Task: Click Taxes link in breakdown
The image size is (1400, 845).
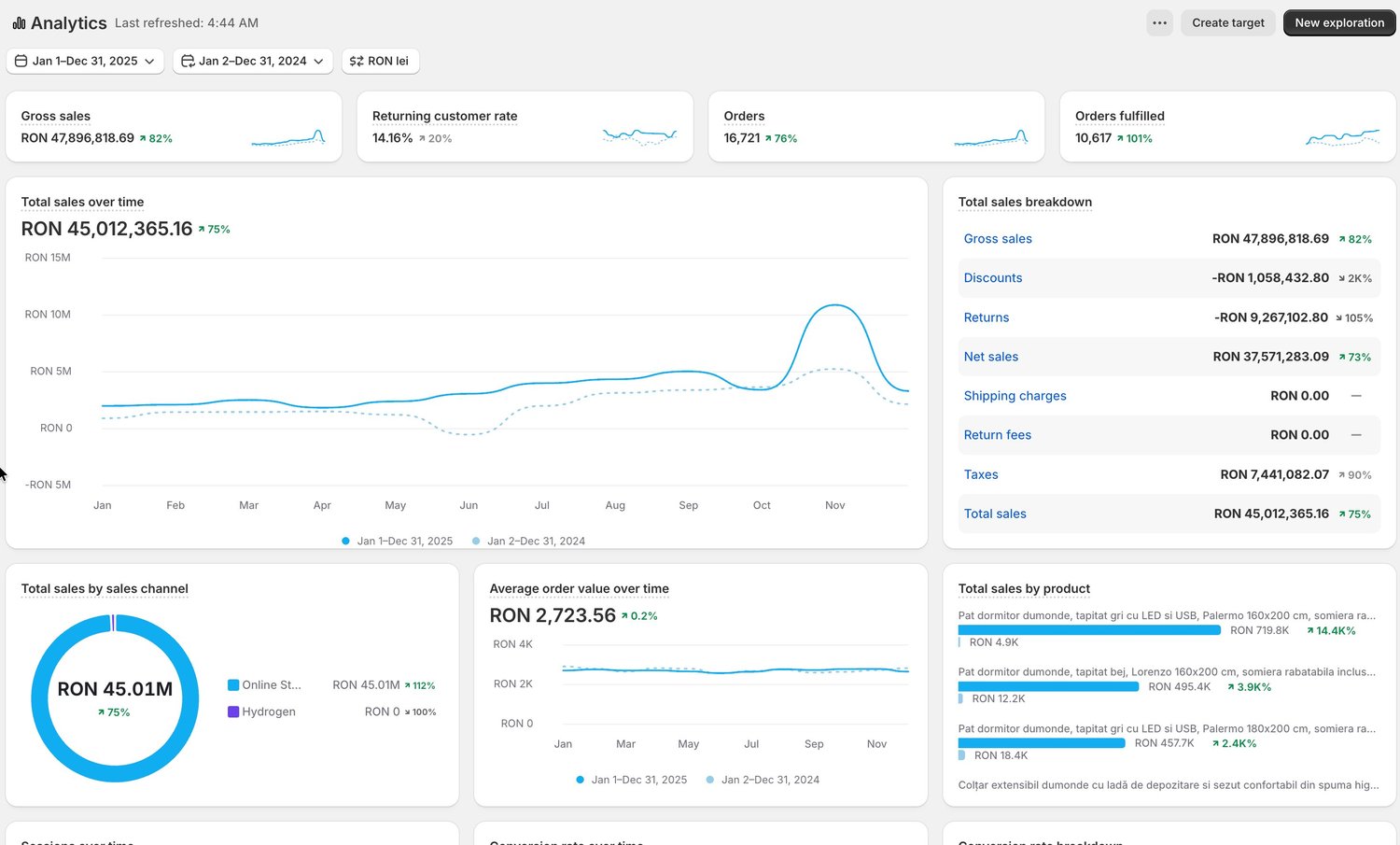Action: (981, 474)
